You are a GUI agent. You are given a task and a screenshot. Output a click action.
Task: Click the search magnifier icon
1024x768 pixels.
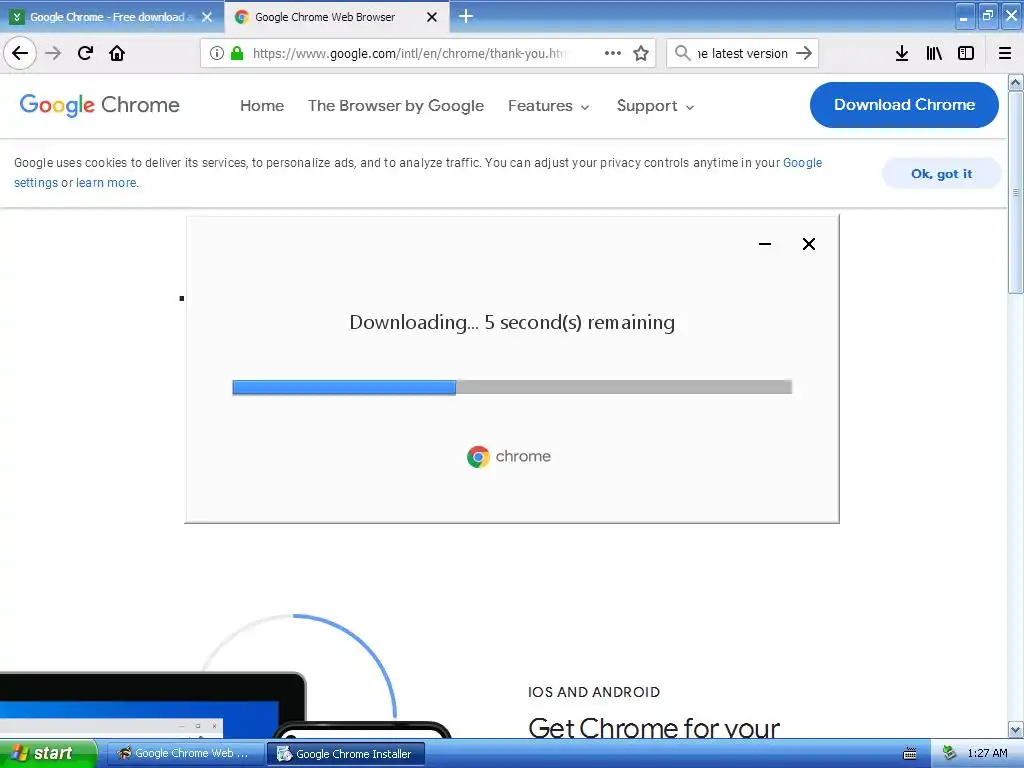point(682,53)
